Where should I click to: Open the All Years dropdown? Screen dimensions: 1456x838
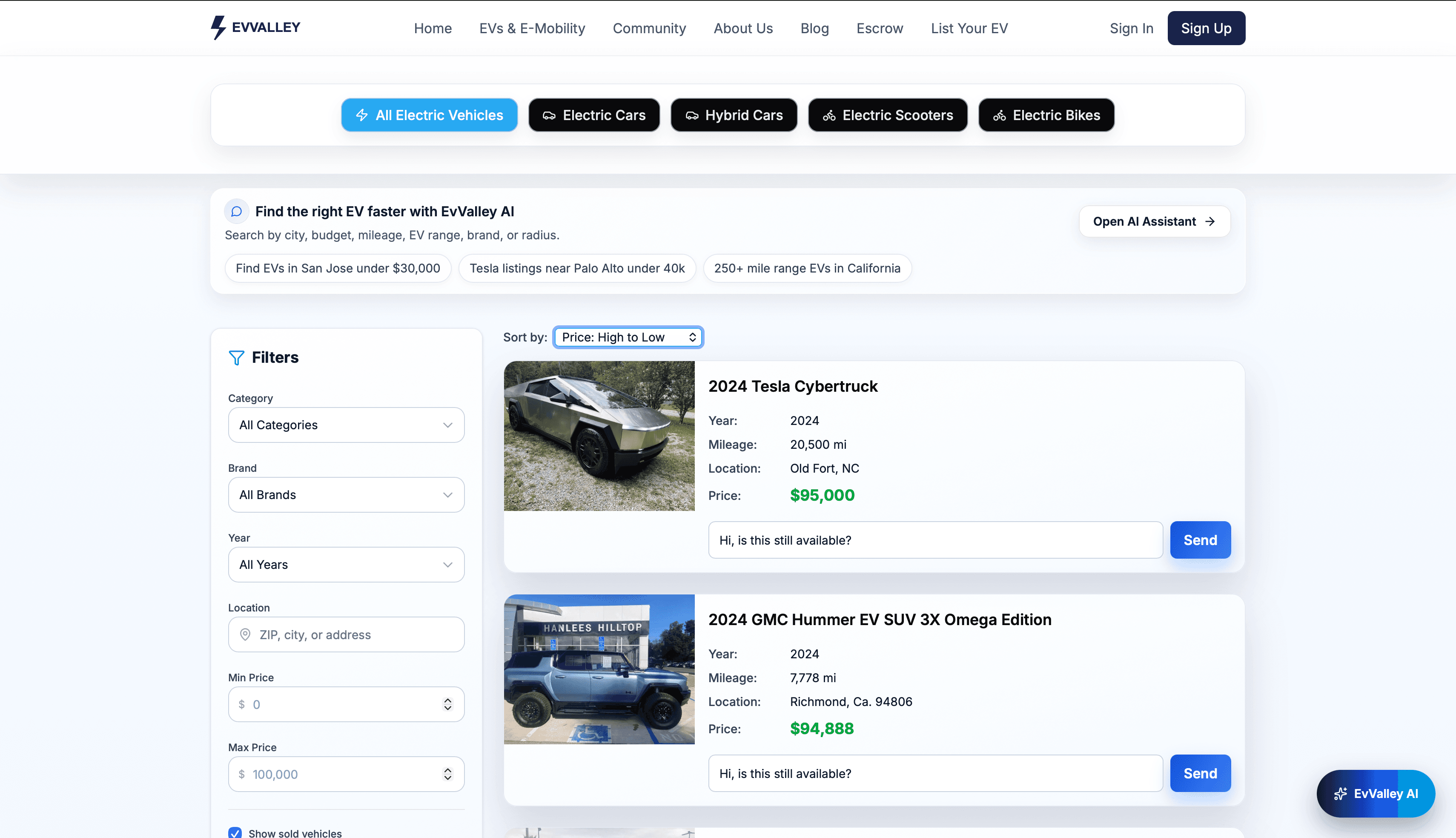346,565
